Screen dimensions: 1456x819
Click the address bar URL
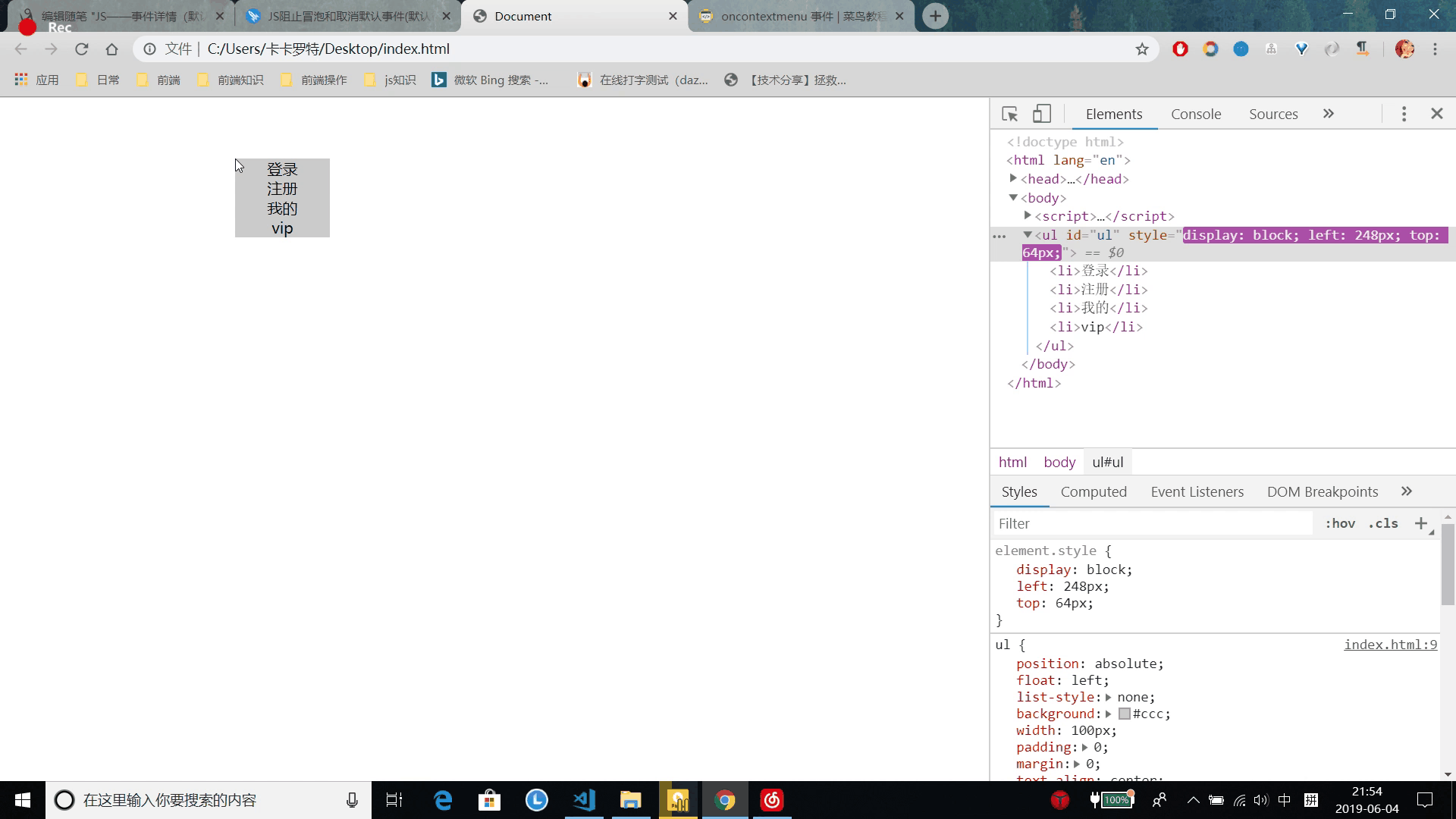[328, 49]
